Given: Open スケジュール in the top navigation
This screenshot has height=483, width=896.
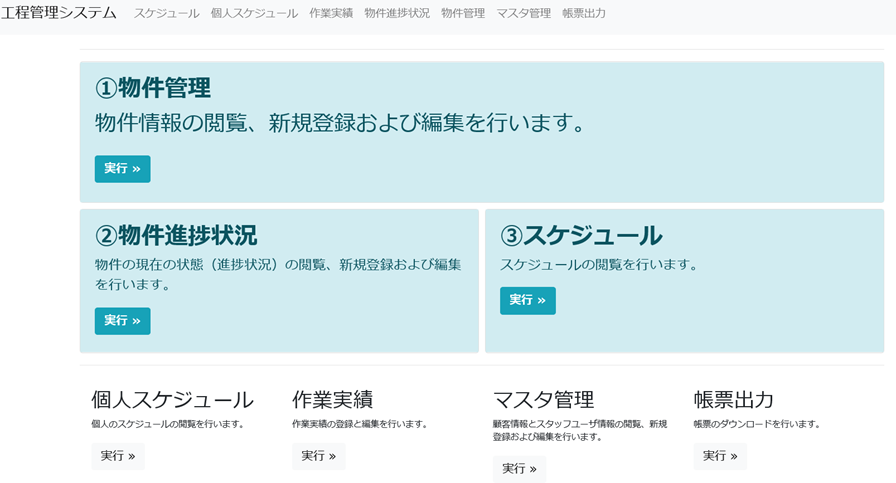Looking at the screenshot, I should click(x=166, y=13).
